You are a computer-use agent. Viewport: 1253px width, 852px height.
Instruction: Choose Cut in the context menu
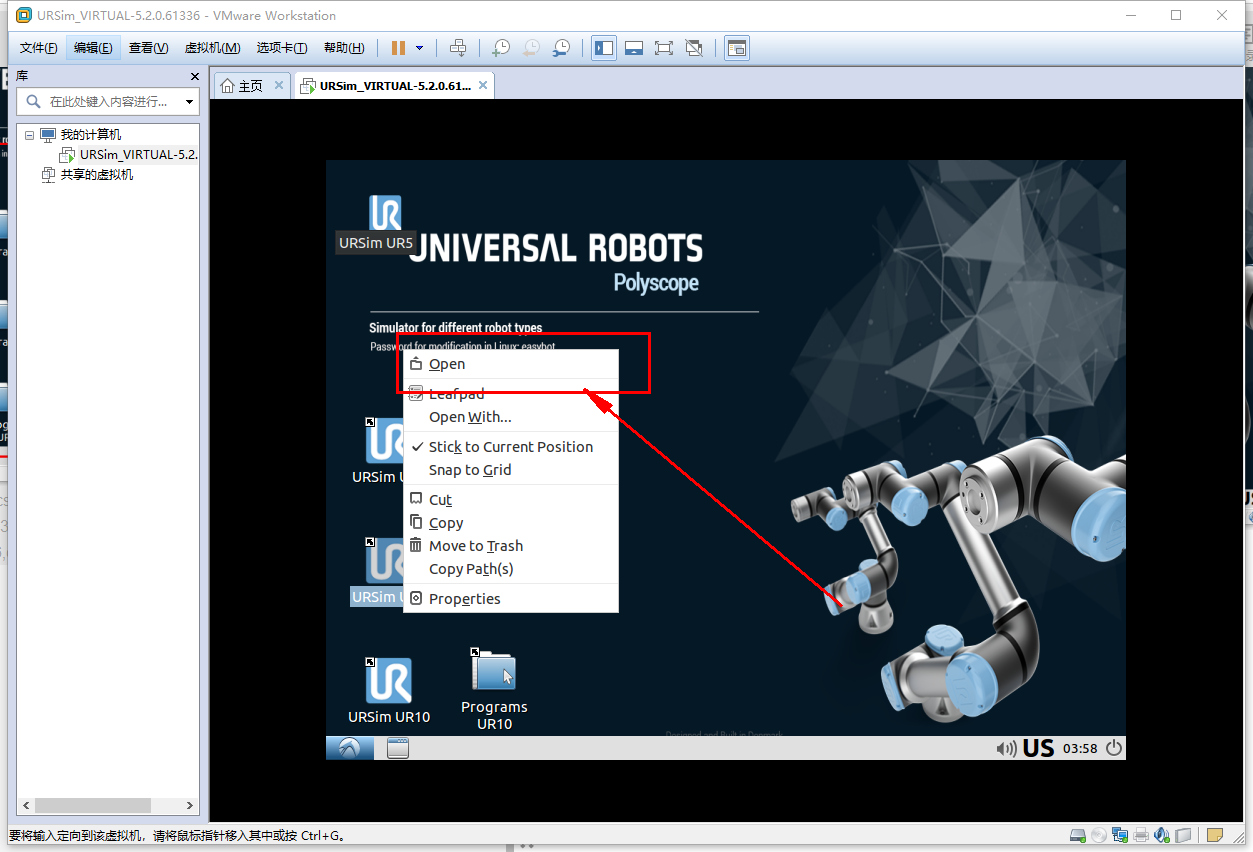pyautogui.click(x=511, y=500)
